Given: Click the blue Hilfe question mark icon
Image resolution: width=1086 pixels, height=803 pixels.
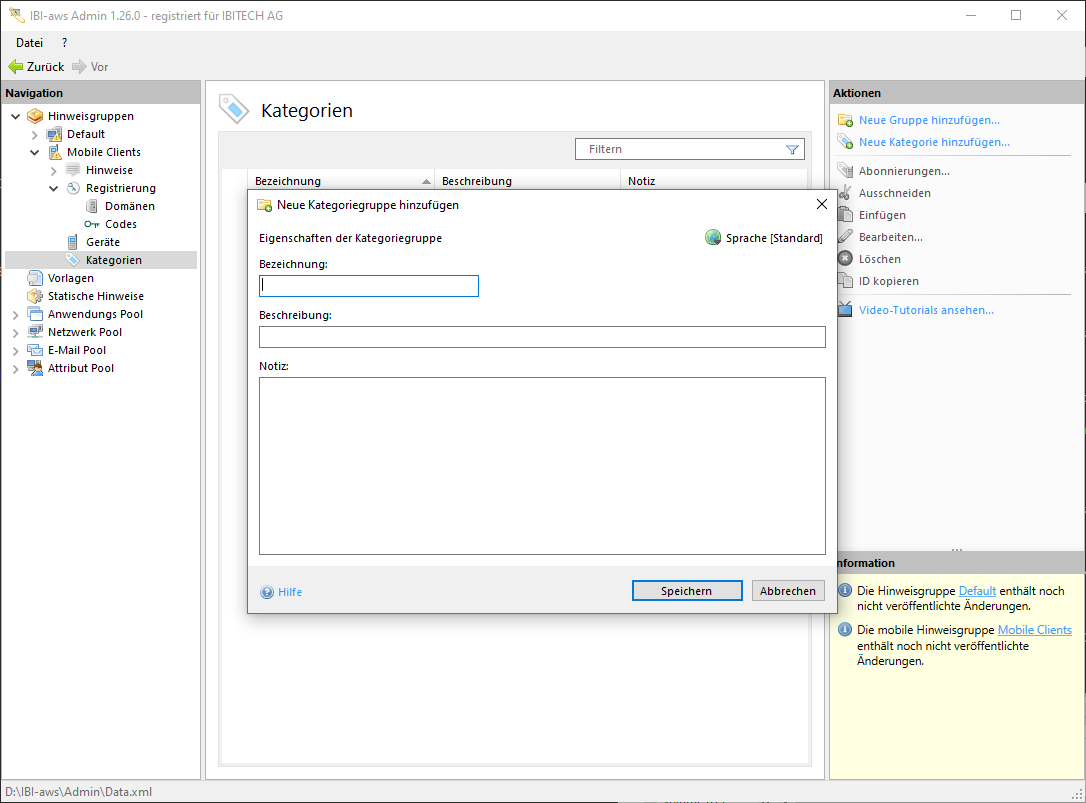Looking at the screenshot, I should (267, 592).
